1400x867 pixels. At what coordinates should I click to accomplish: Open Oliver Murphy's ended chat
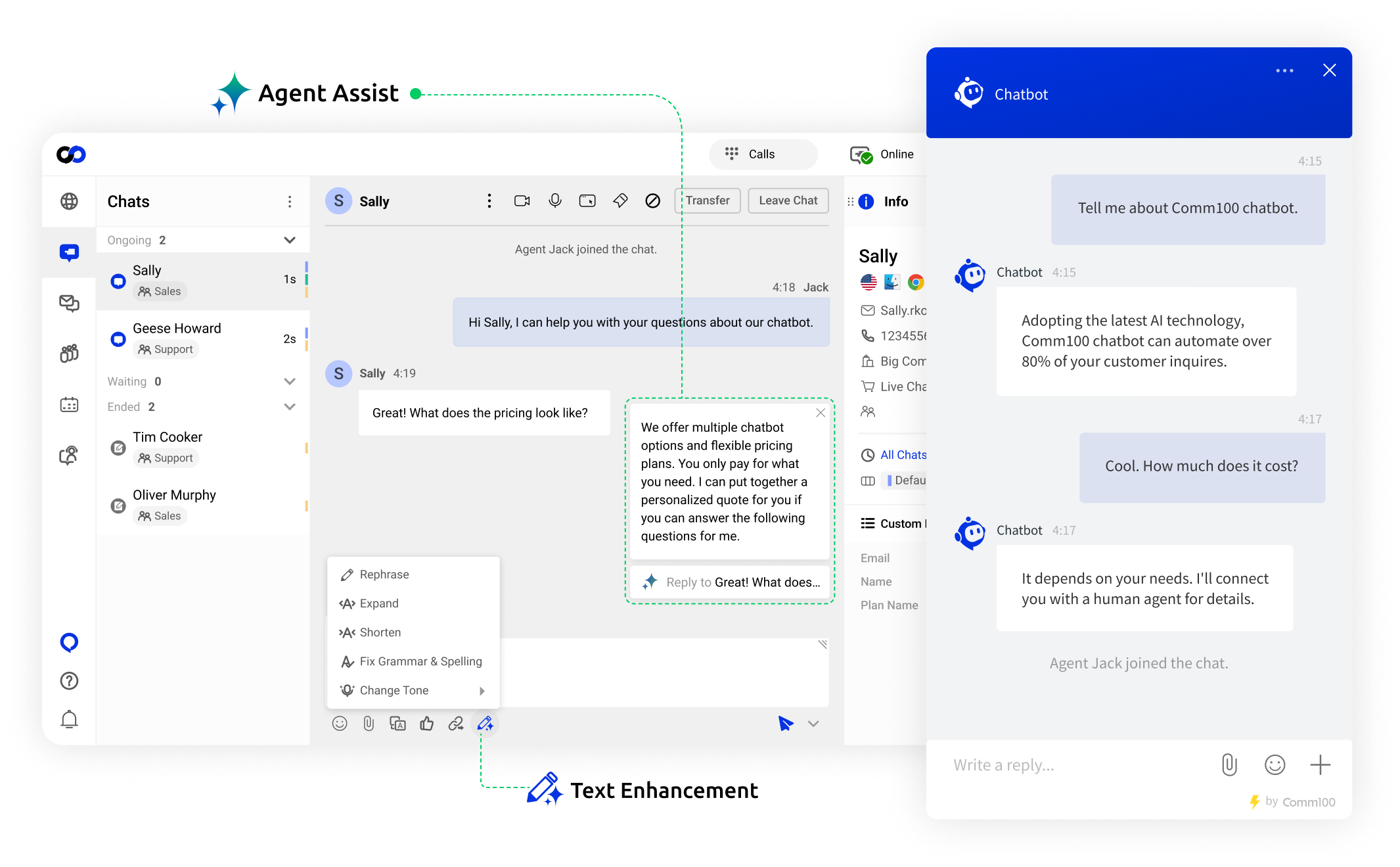pos(202,505)
